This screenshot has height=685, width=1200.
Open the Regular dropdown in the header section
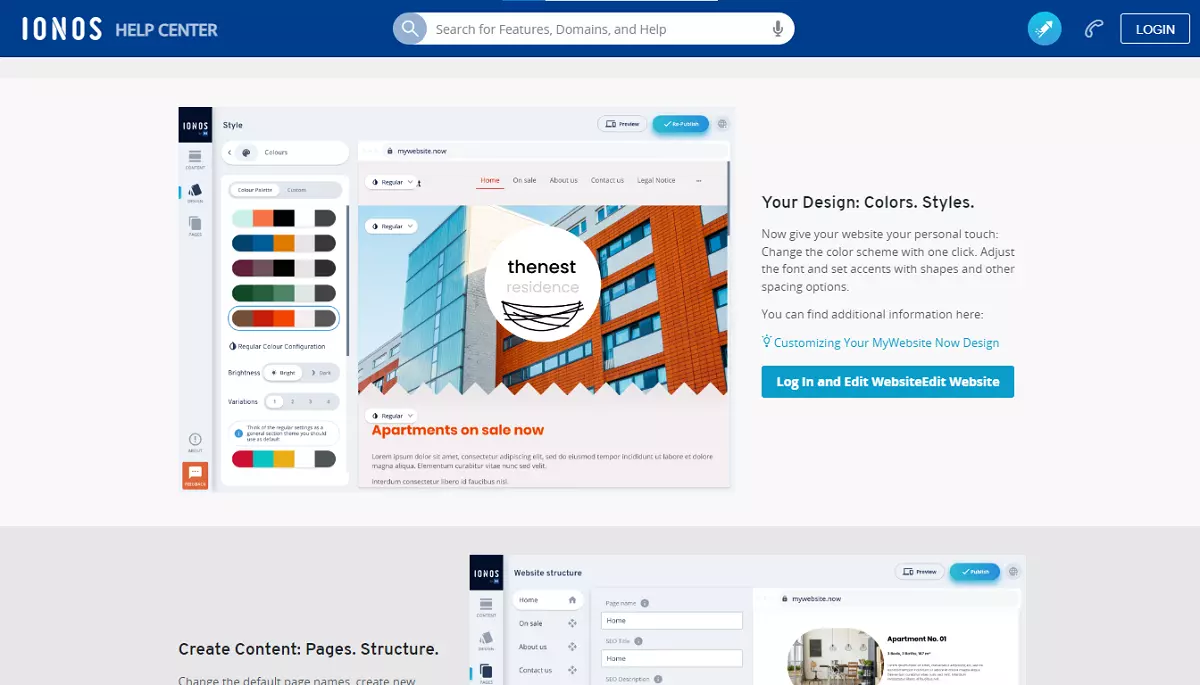[391, 183]
